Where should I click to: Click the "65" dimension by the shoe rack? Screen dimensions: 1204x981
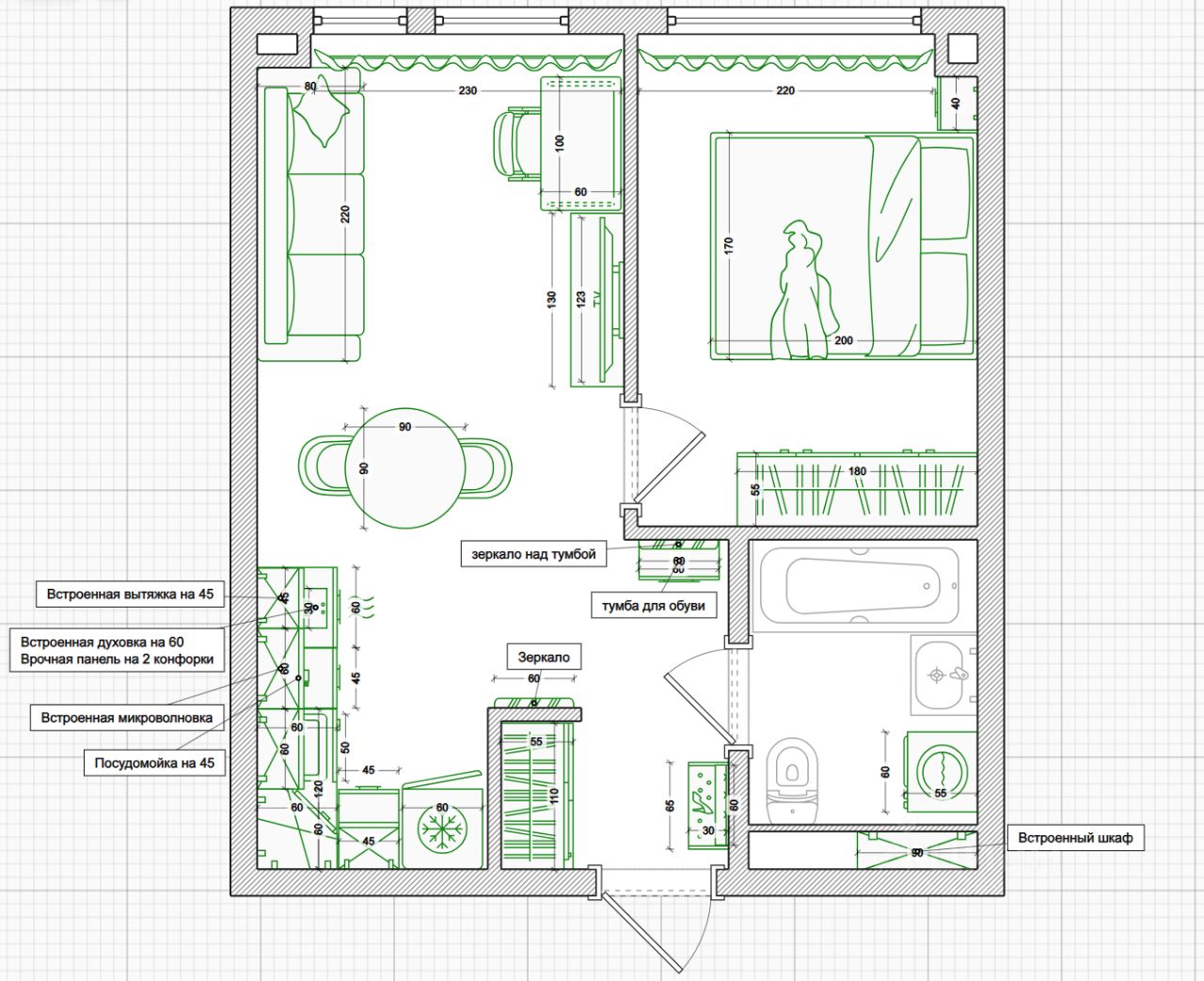pos(670,806)
